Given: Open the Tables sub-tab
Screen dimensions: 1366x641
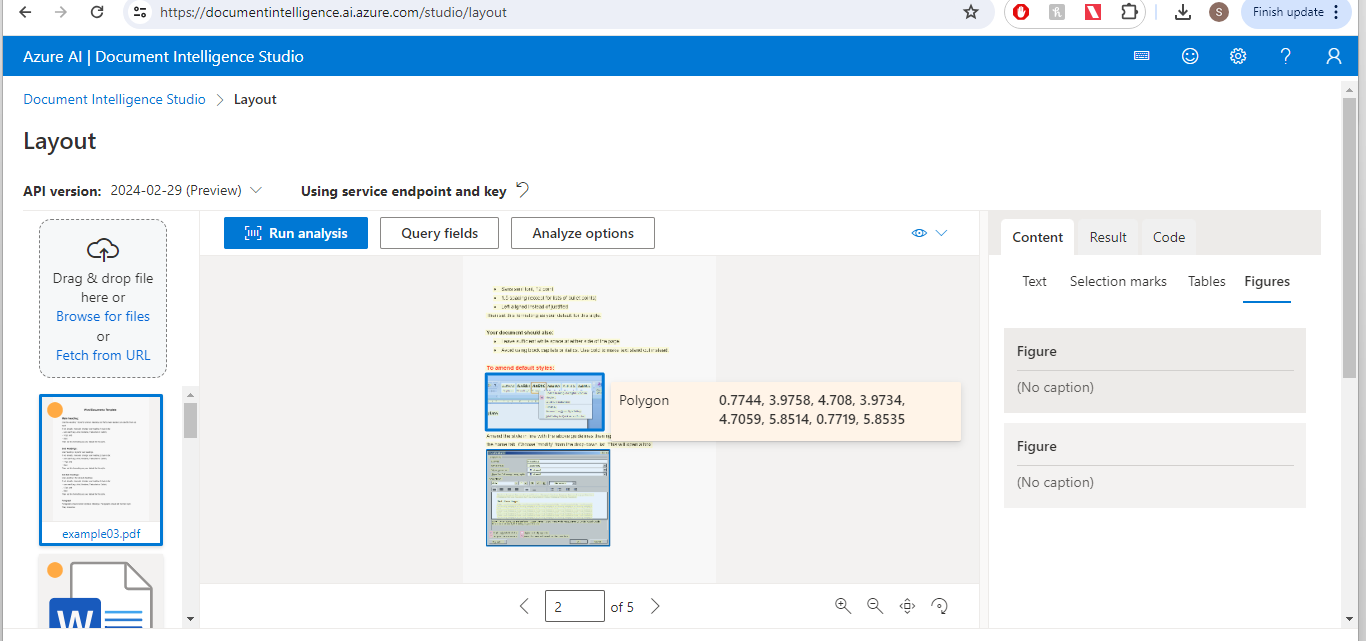Looking at the screenshot, I should (x=1206, y=281).
